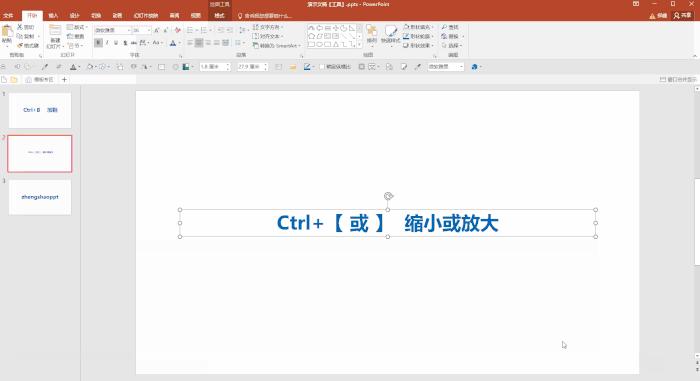Switch to the Slide Show tab
This screenshot has height=381, width=700.
pyautogui.click(x=146, y=16)
